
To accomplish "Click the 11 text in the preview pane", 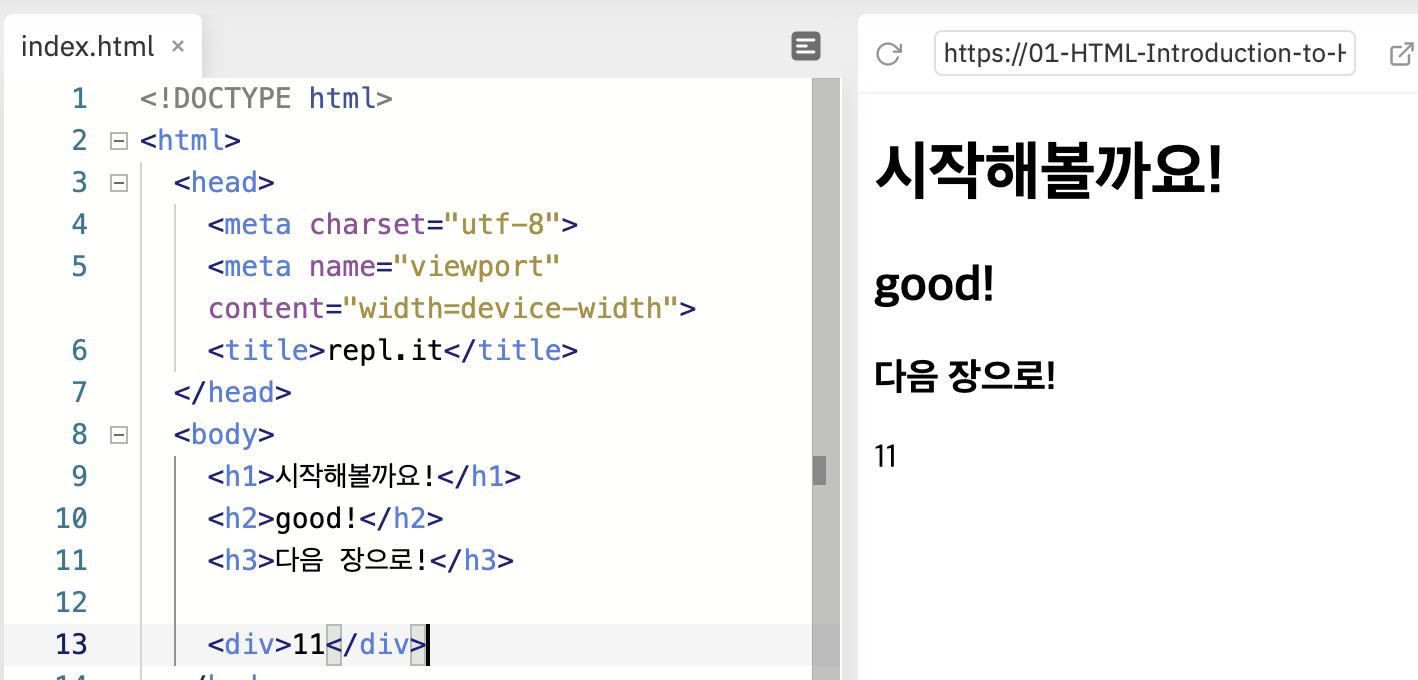I will tap(884, 455).
